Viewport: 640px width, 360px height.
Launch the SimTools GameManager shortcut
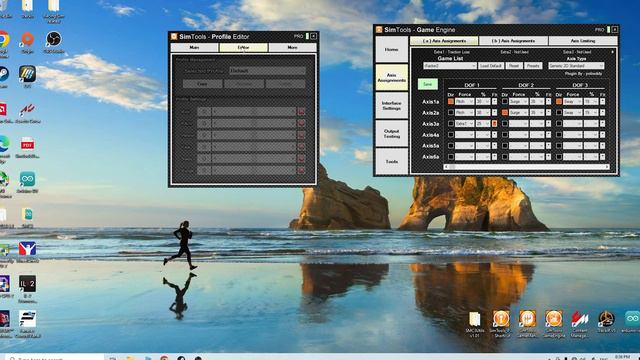(527, 319)
